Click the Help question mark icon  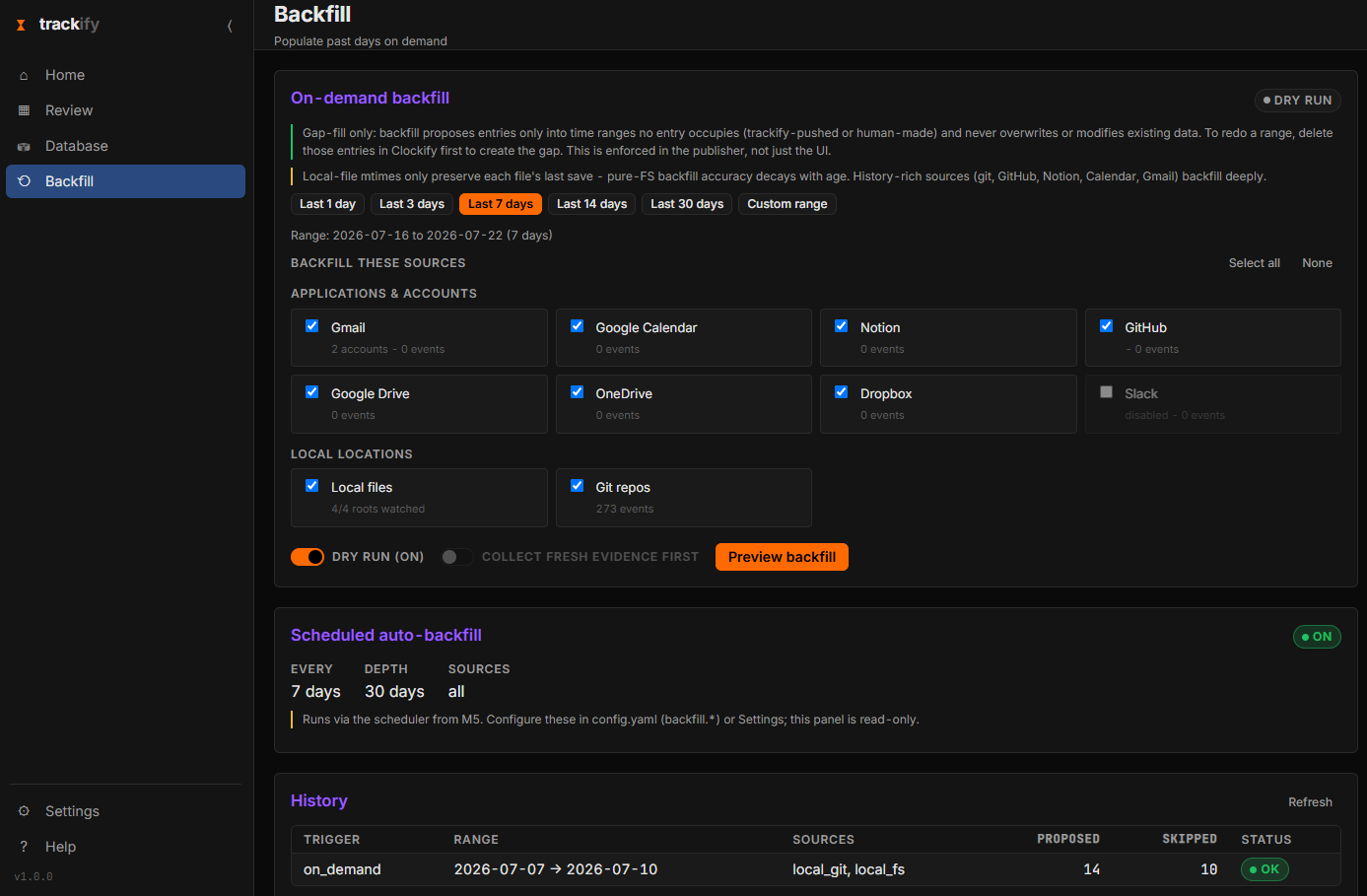[24, 847]
